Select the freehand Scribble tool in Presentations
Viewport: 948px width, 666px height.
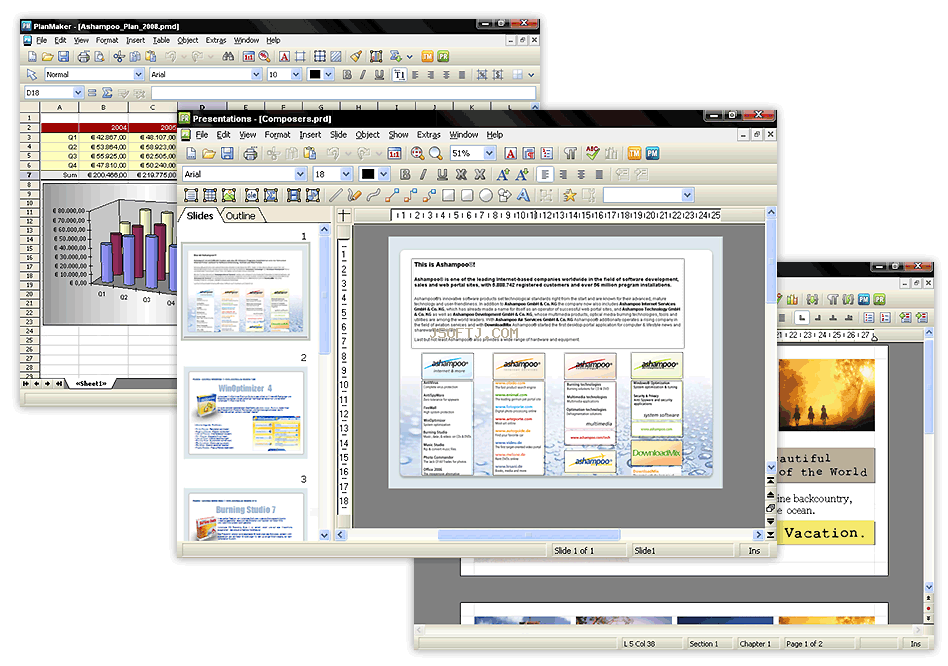354,195
